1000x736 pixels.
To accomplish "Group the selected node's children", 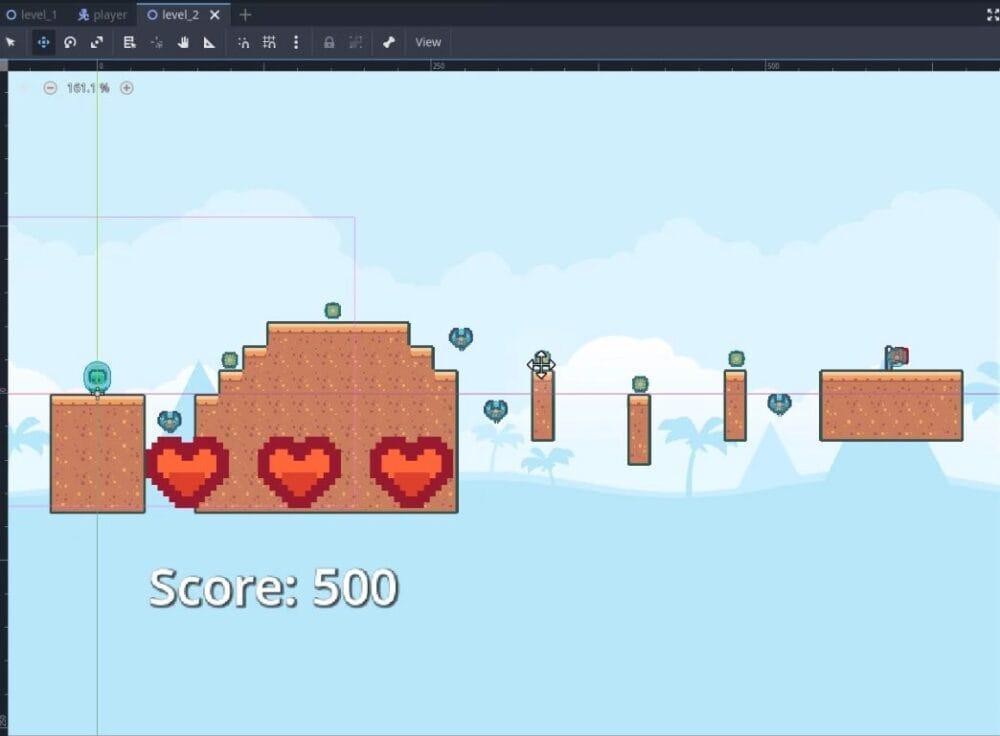I will (x=356, y=43).
